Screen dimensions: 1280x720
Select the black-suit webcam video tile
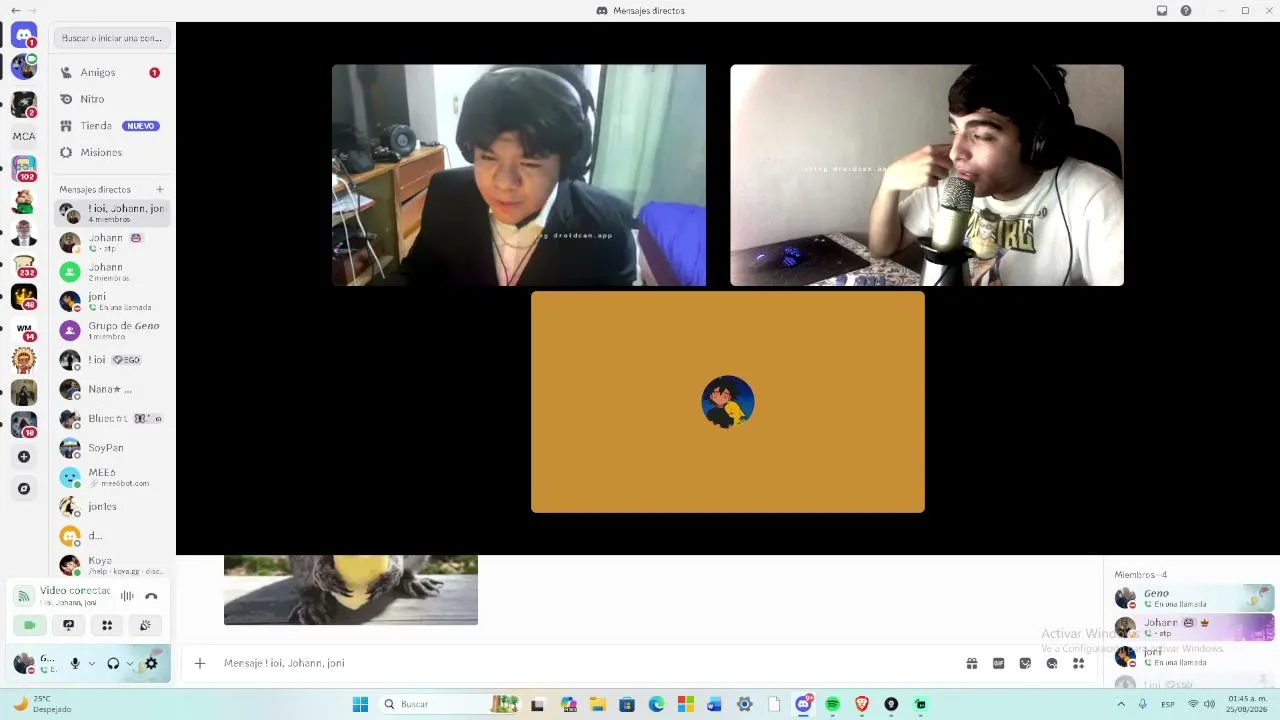pyautogui.click(x=519, y=175)
